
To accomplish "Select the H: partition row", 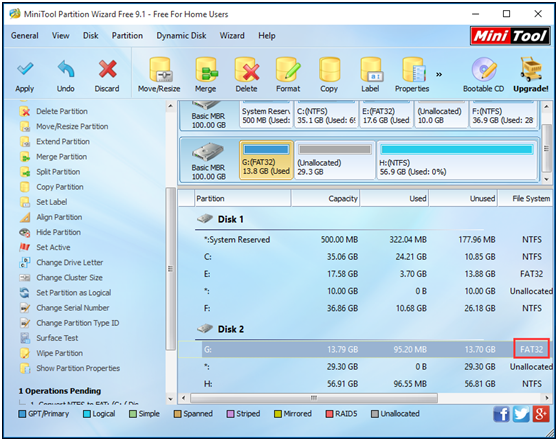I will (x=365, y=384).
